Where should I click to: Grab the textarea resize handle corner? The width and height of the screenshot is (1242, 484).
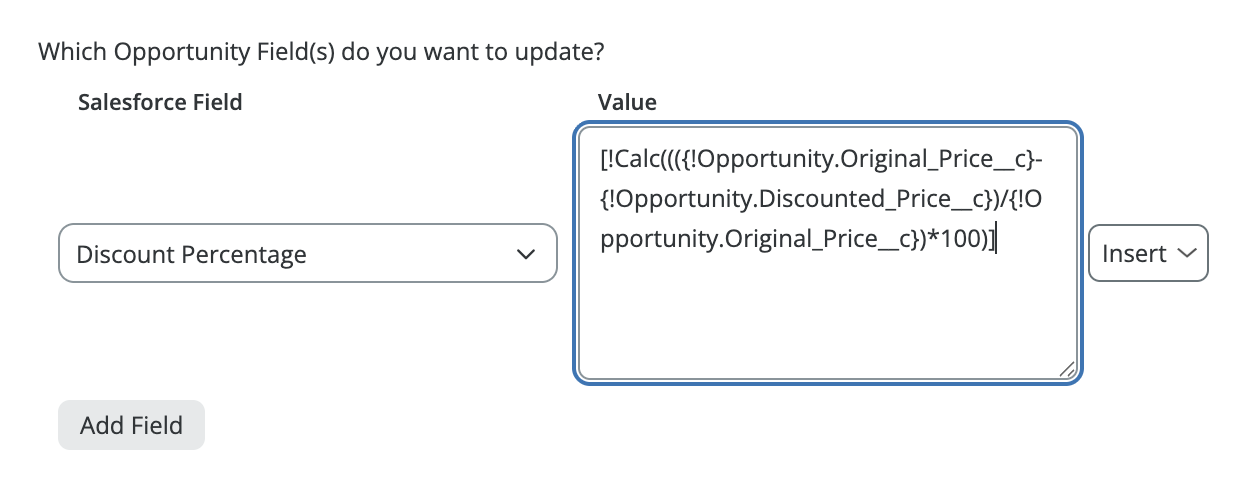click(1066, 369)
